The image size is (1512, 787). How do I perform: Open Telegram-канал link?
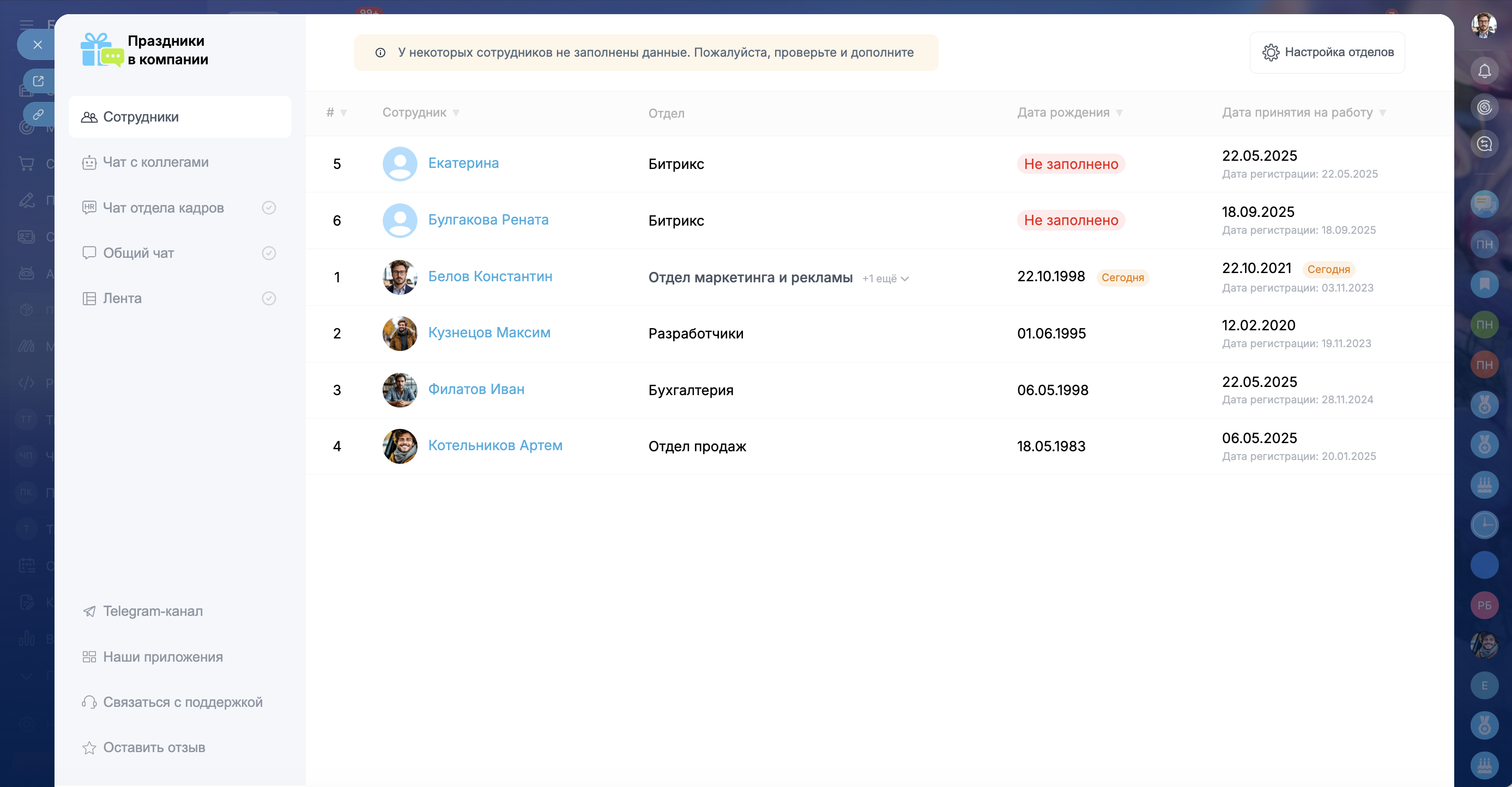[153, 611]
